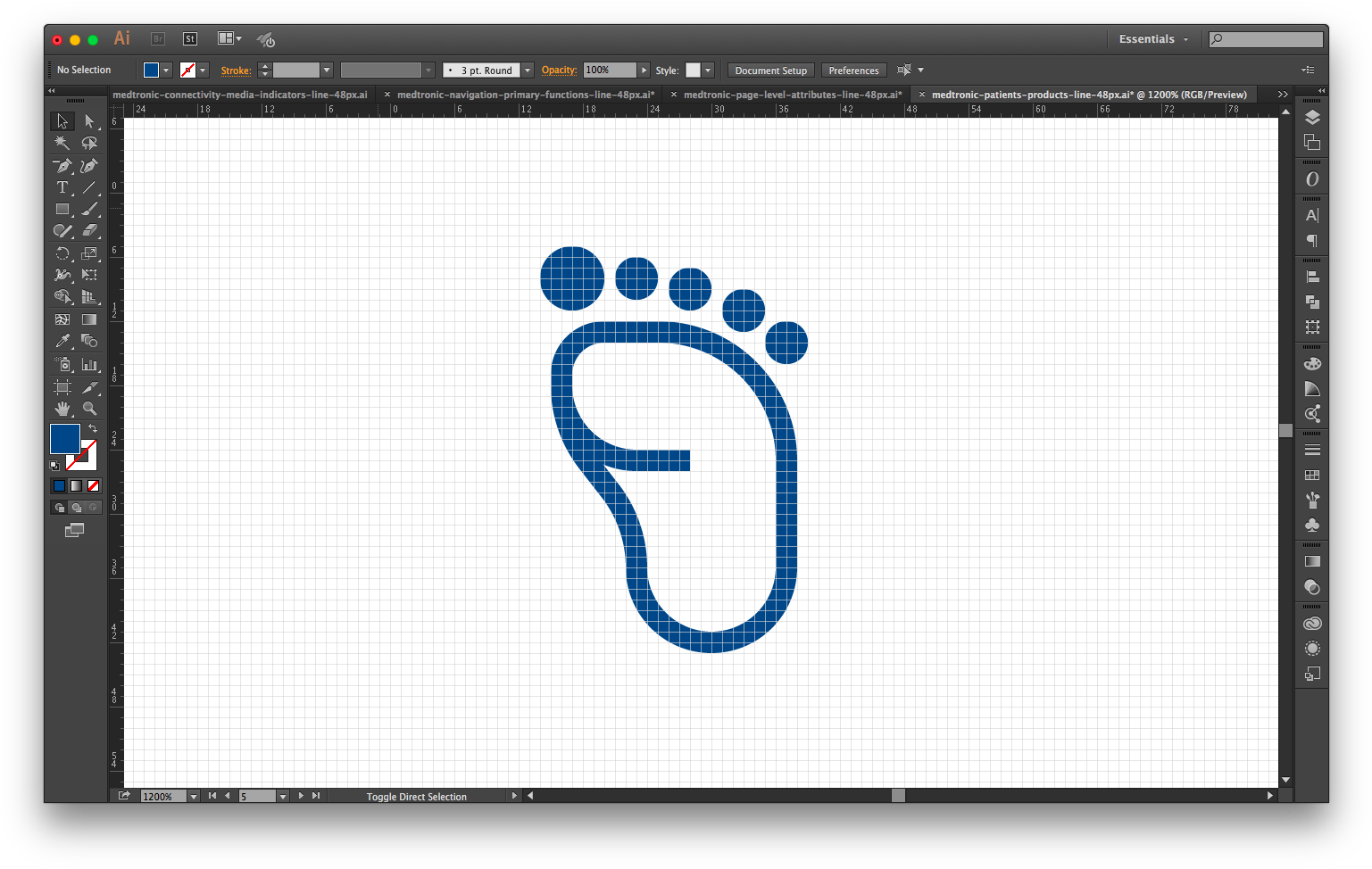This screenshot has width=1372, height=869.
Task: Activate the Magic Wand tool
Action: [62, 143]
